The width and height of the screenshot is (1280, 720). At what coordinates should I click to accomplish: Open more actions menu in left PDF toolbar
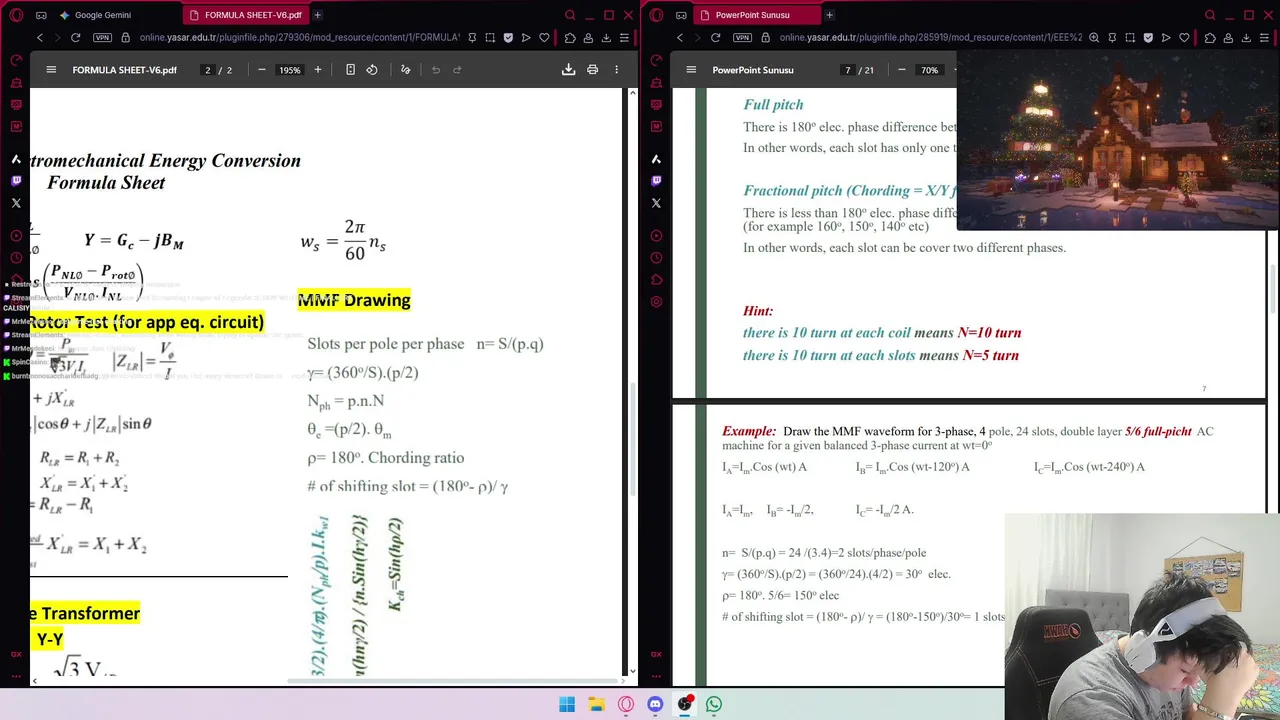[616, 70]
